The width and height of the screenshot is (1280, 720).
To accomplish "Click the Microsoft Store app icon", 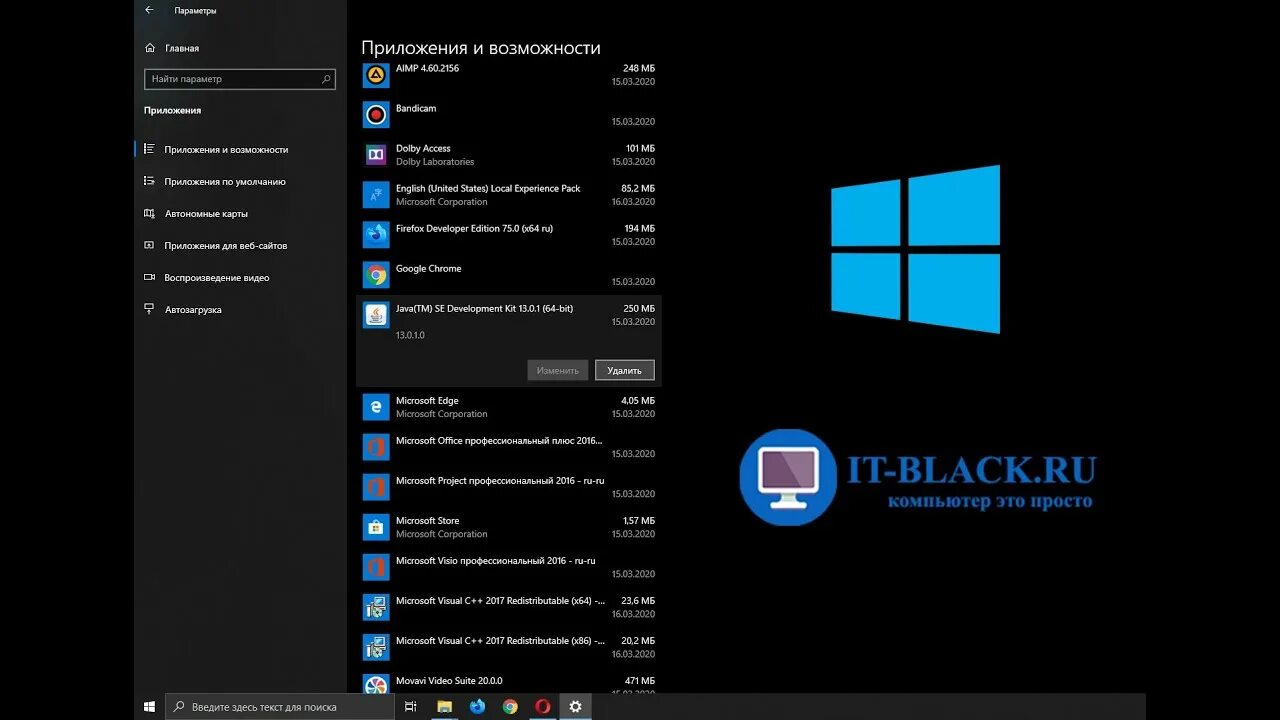I will point(376,527).
